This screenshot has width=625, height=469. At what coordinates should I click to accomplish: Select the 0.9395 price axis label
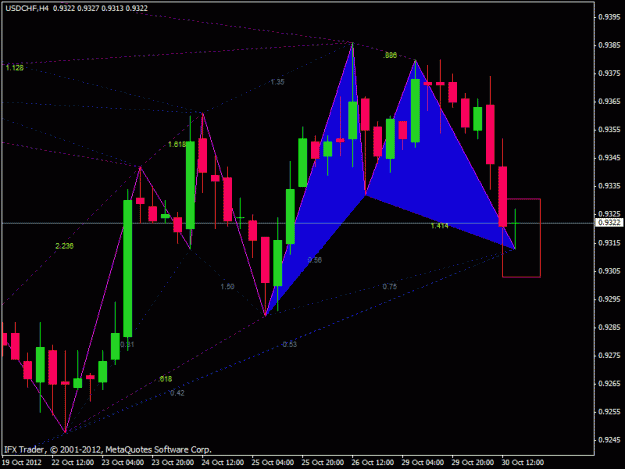[609, 17]
